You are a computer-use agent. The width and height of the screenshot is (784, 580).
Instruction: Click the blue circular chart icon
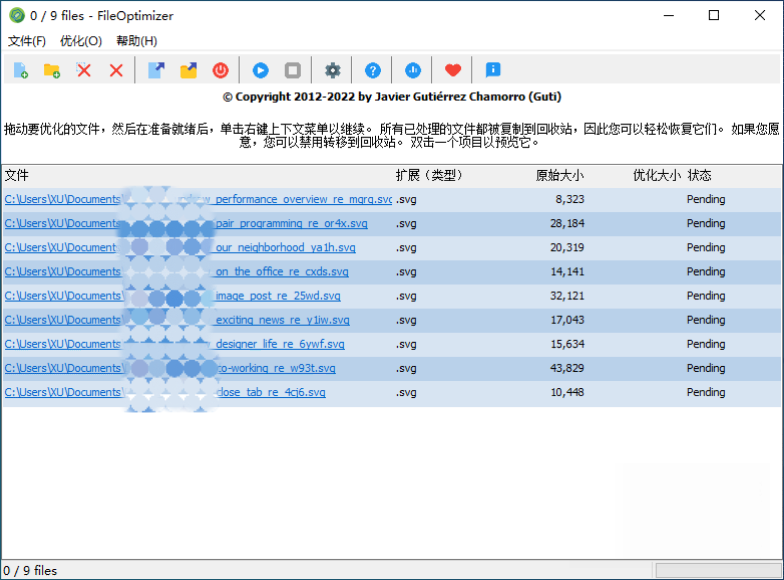pyautogui.click(x=413, y=70)
